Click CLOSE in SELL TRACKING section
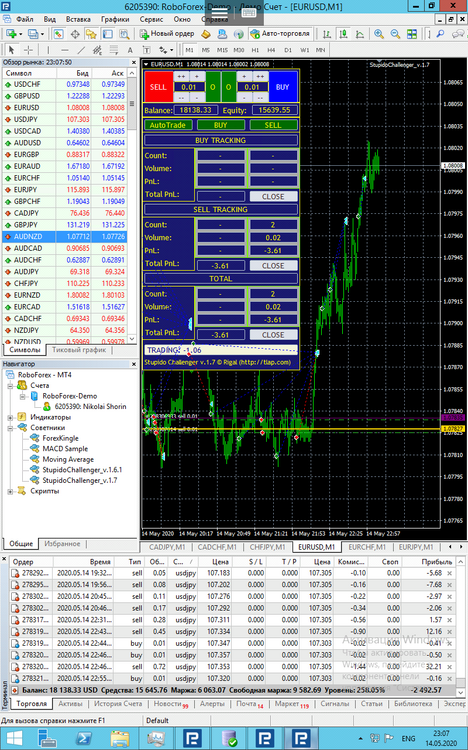 273,266
